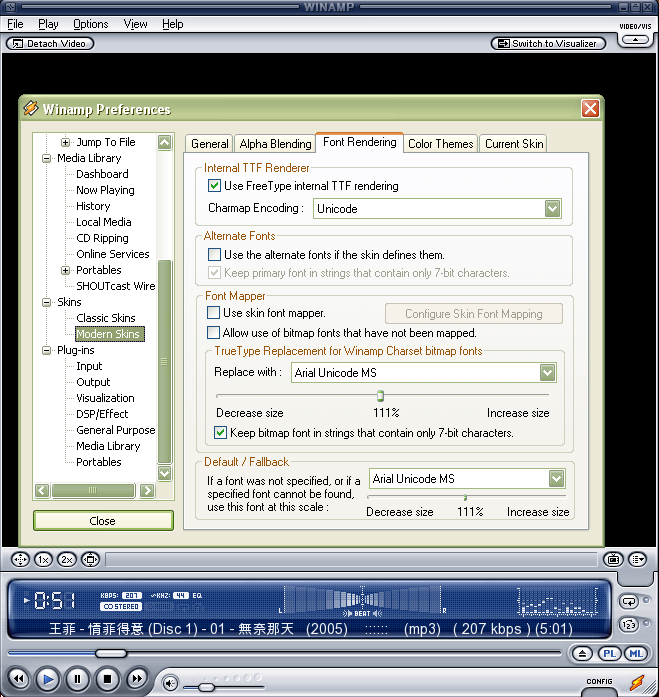Click the volume slider knob
The width and height of the screenshot is (659, 697).
click(x=206, y=687)
